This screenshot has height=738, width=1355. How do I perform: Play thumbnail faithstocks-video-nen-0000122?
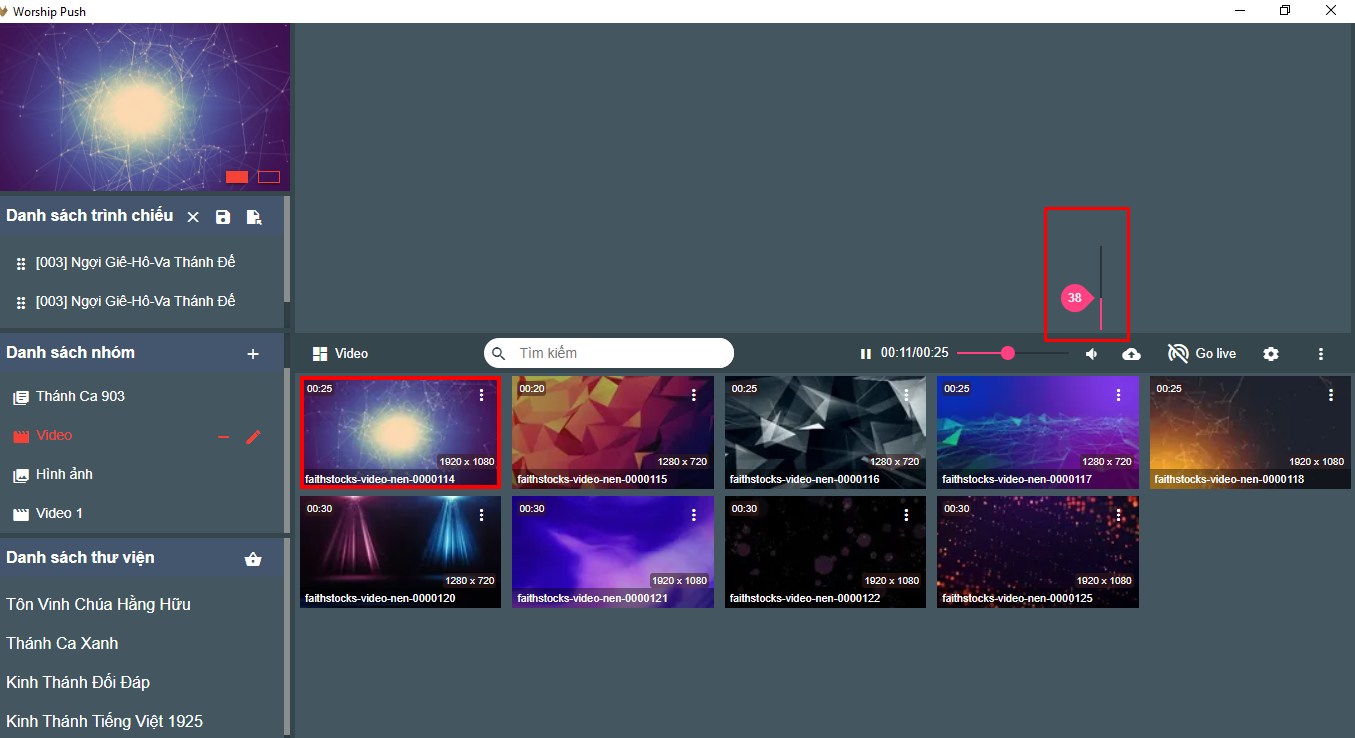pos(825,552)
